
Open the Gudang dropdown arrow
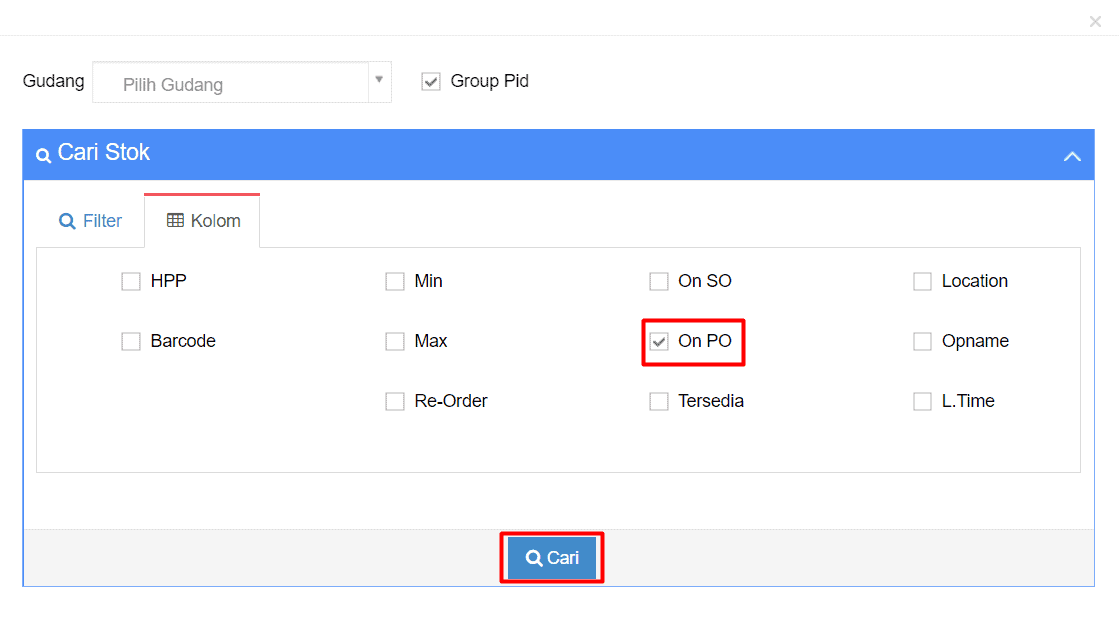pyautogui.click(x=379, y=79)
